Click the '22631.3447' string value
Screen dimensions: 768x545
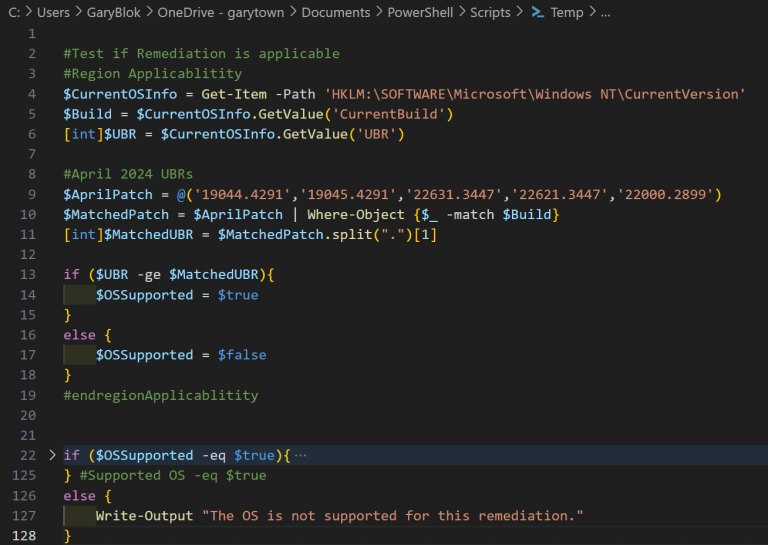(454, 194)
